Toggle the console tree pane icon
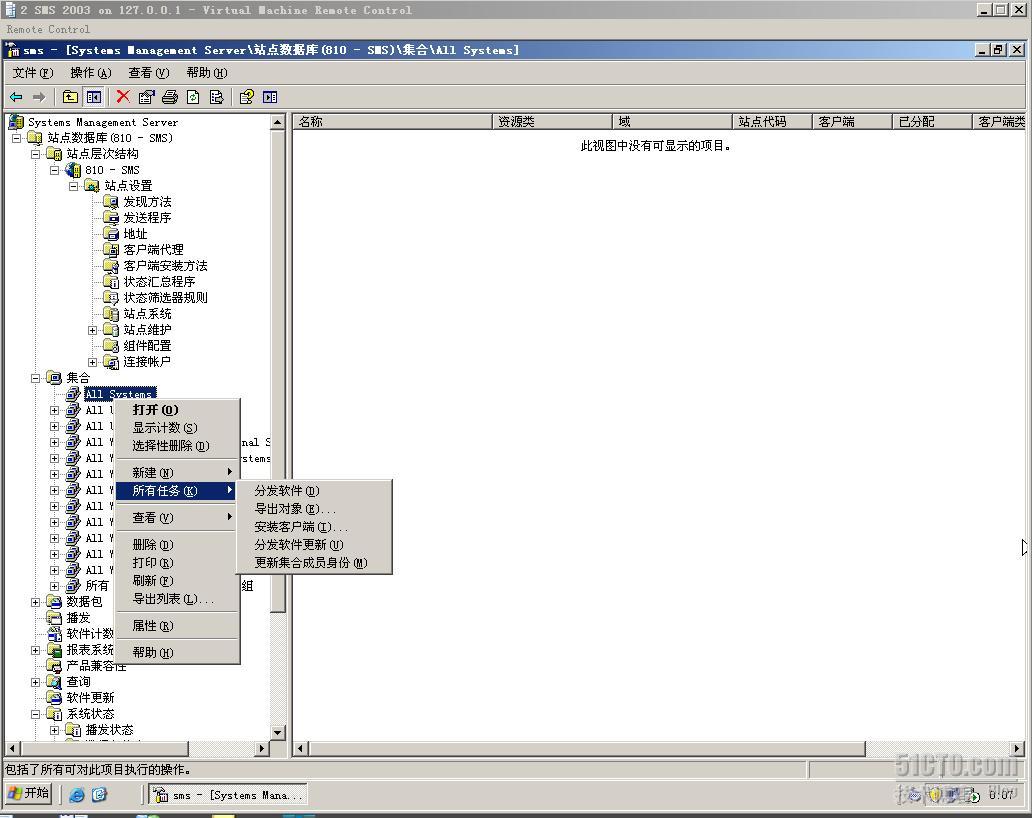 pyautogui.click(x=94, y=97)
